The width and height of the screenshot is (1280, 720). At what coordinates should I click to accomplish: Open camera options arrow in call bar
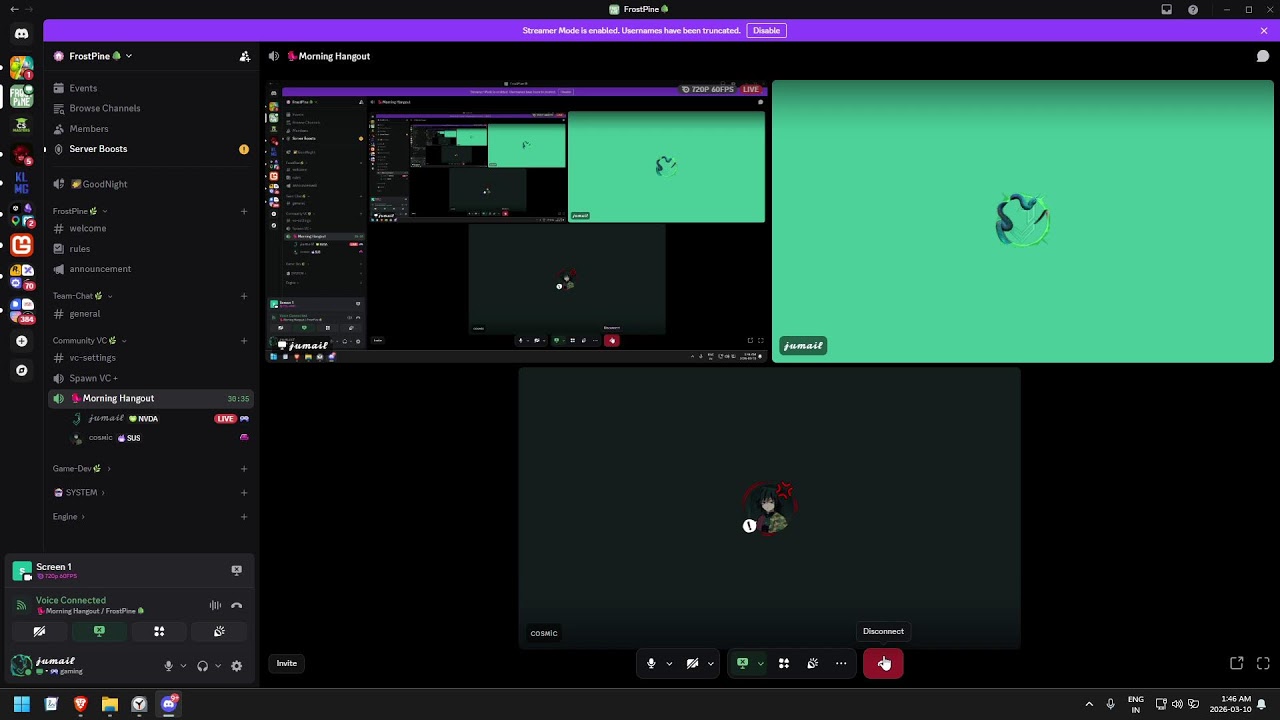711,663
